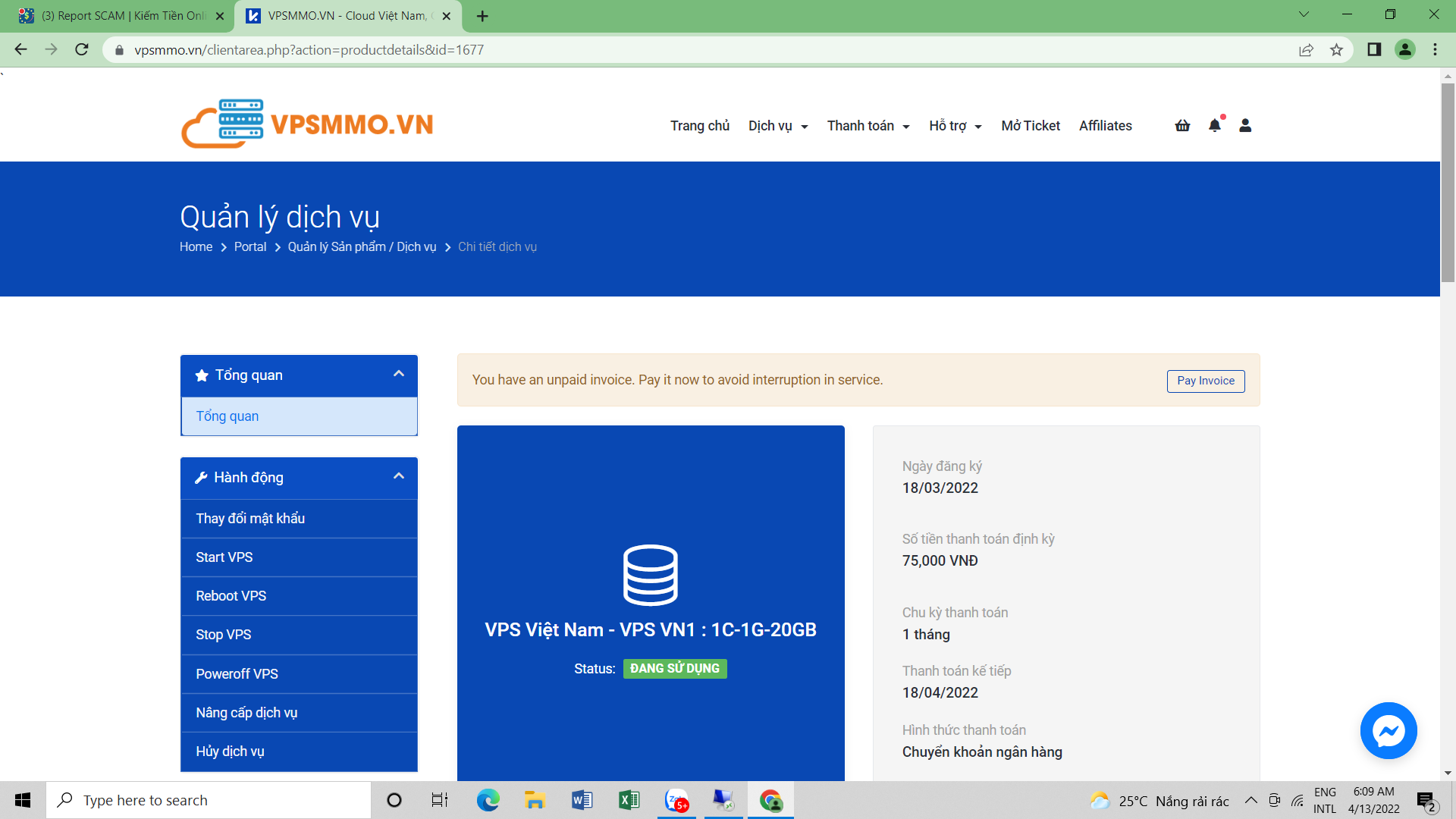Click the Windows taskbar search box
The width and height of the screenshot is (1456, 819).
click(209, 800)
